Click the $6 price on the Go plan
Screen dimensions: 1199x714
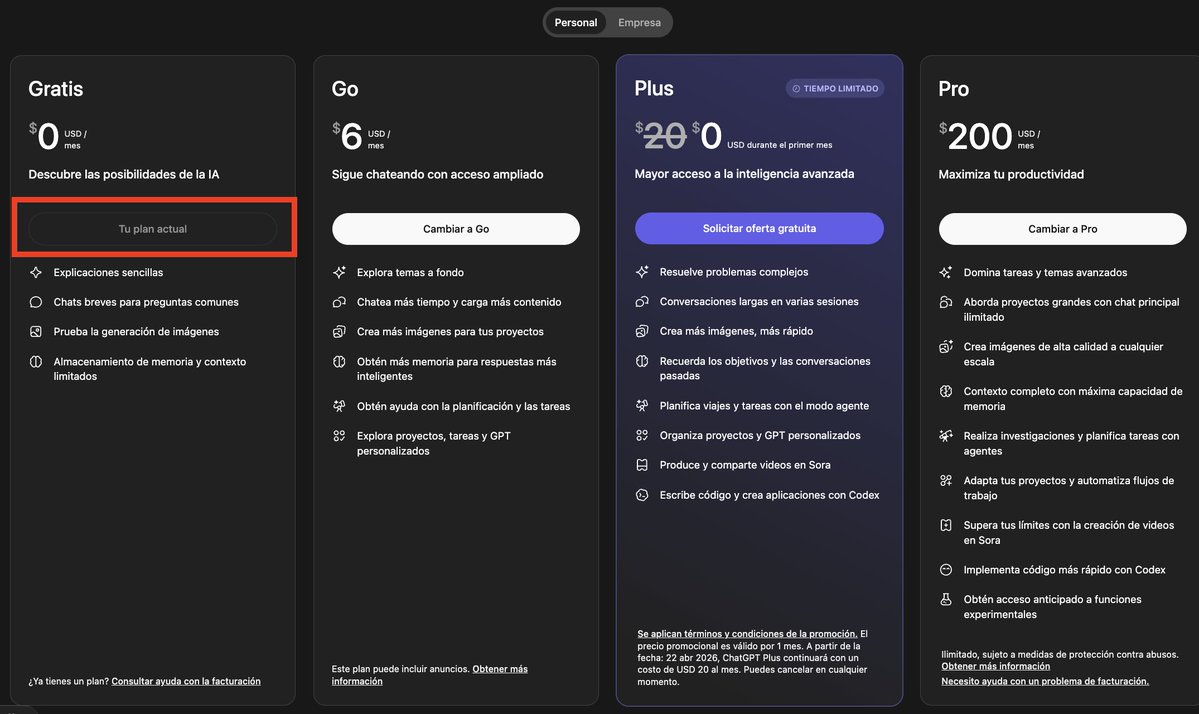tap(348, 137)
